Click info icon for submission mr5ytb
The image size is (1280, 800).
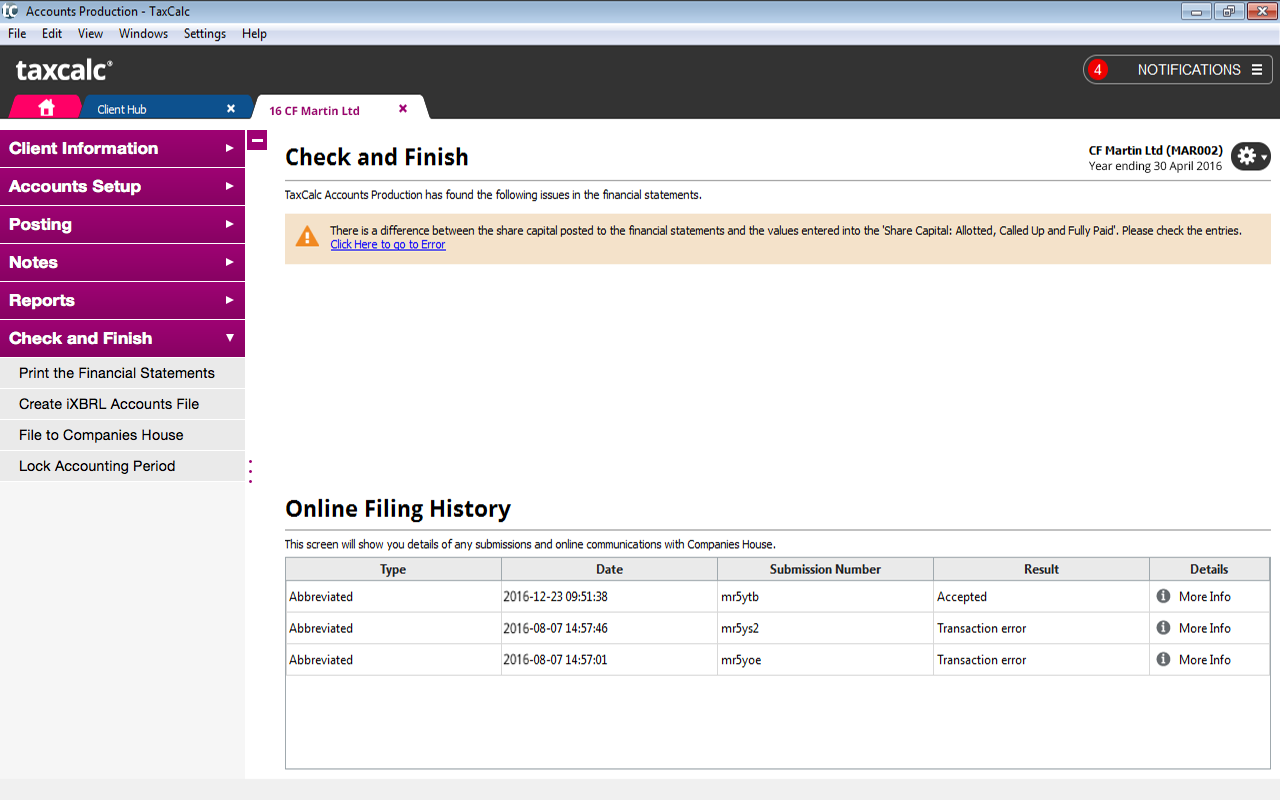tap(1163, 596)
